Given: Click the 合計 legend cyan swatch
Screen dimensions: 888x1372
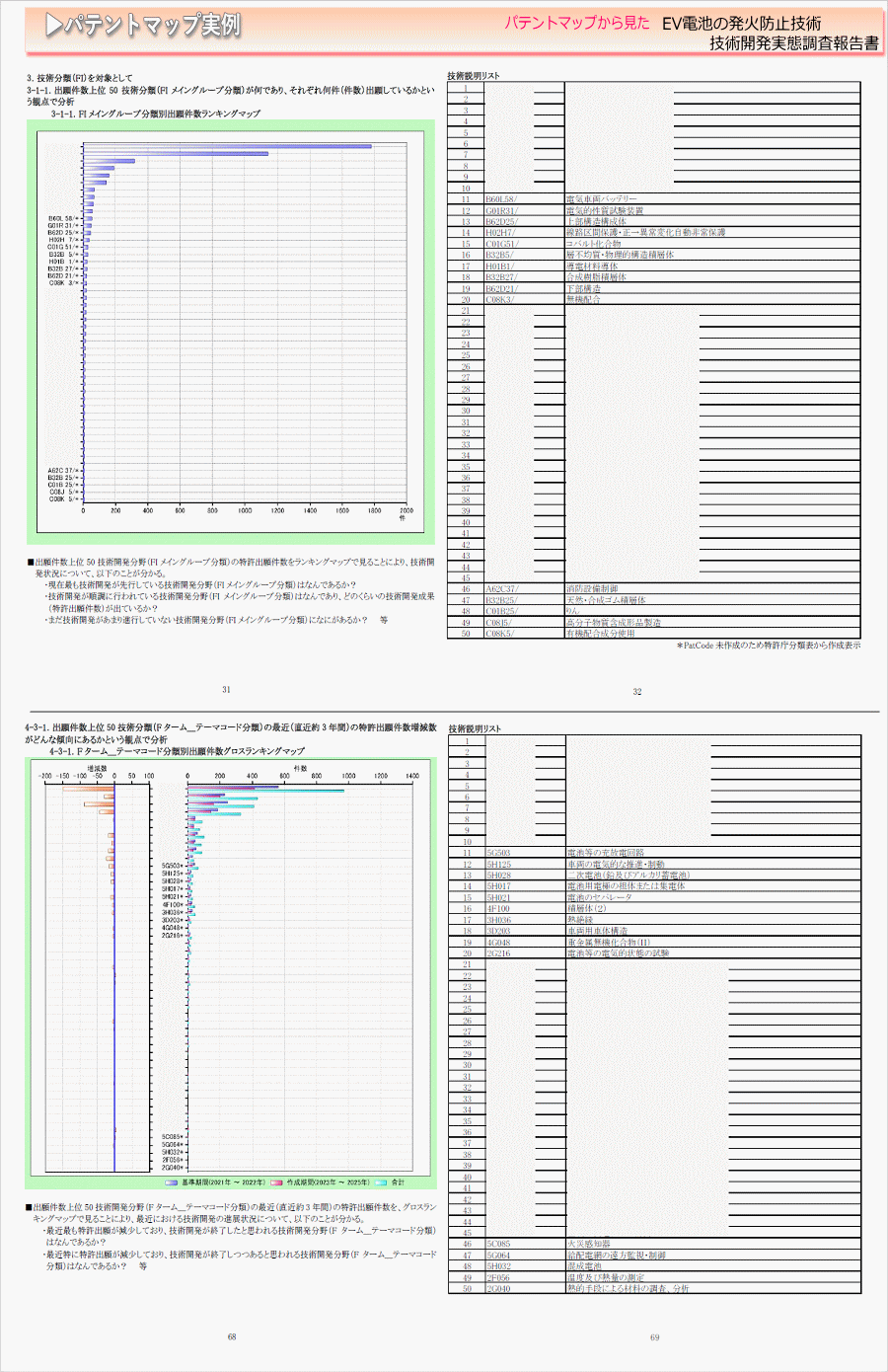Looking at the screenshot, I should [381, 1181].
